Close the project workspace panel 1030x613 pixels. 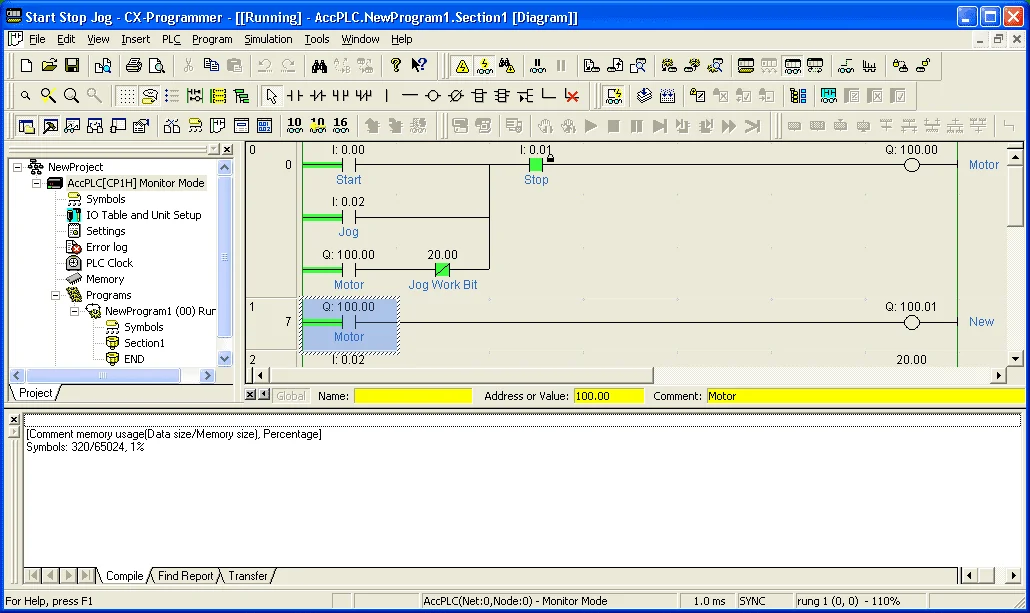pos(227,150)
